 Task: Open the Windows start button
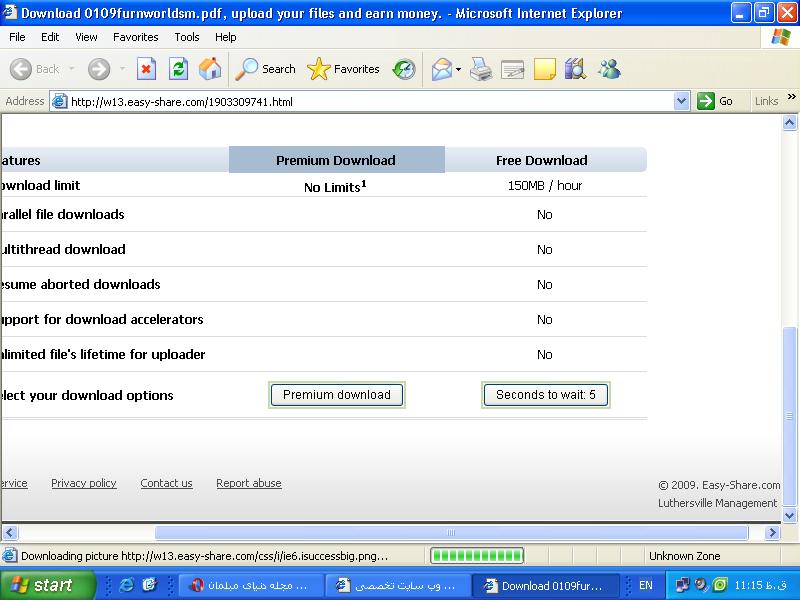point(47,585)
